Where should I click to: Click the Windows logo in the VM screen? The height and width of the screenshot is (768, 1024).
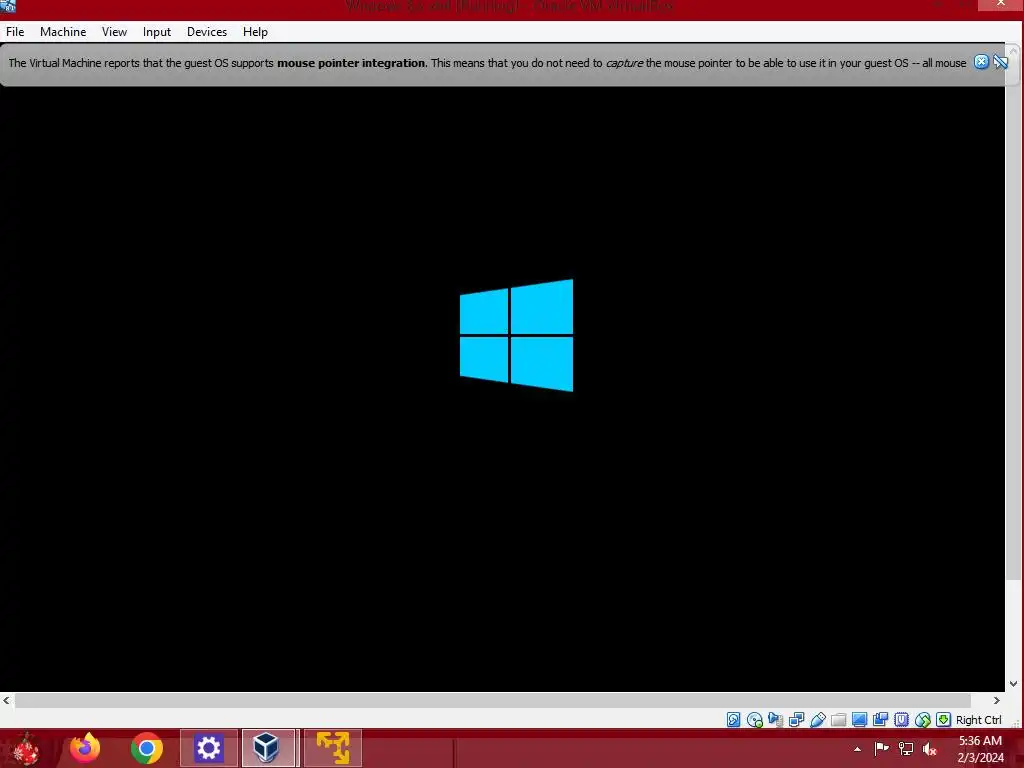point(517,336)
